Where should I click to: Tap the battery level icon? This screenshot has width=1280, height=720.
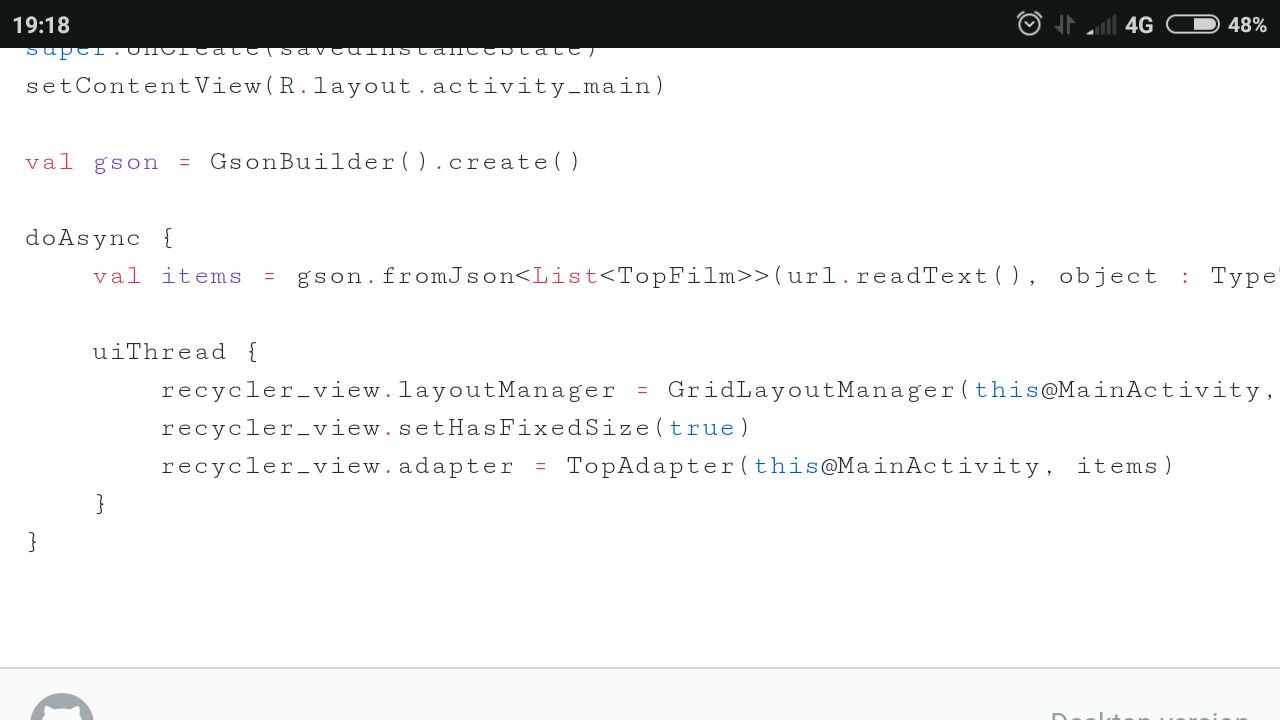(1192, 24)
